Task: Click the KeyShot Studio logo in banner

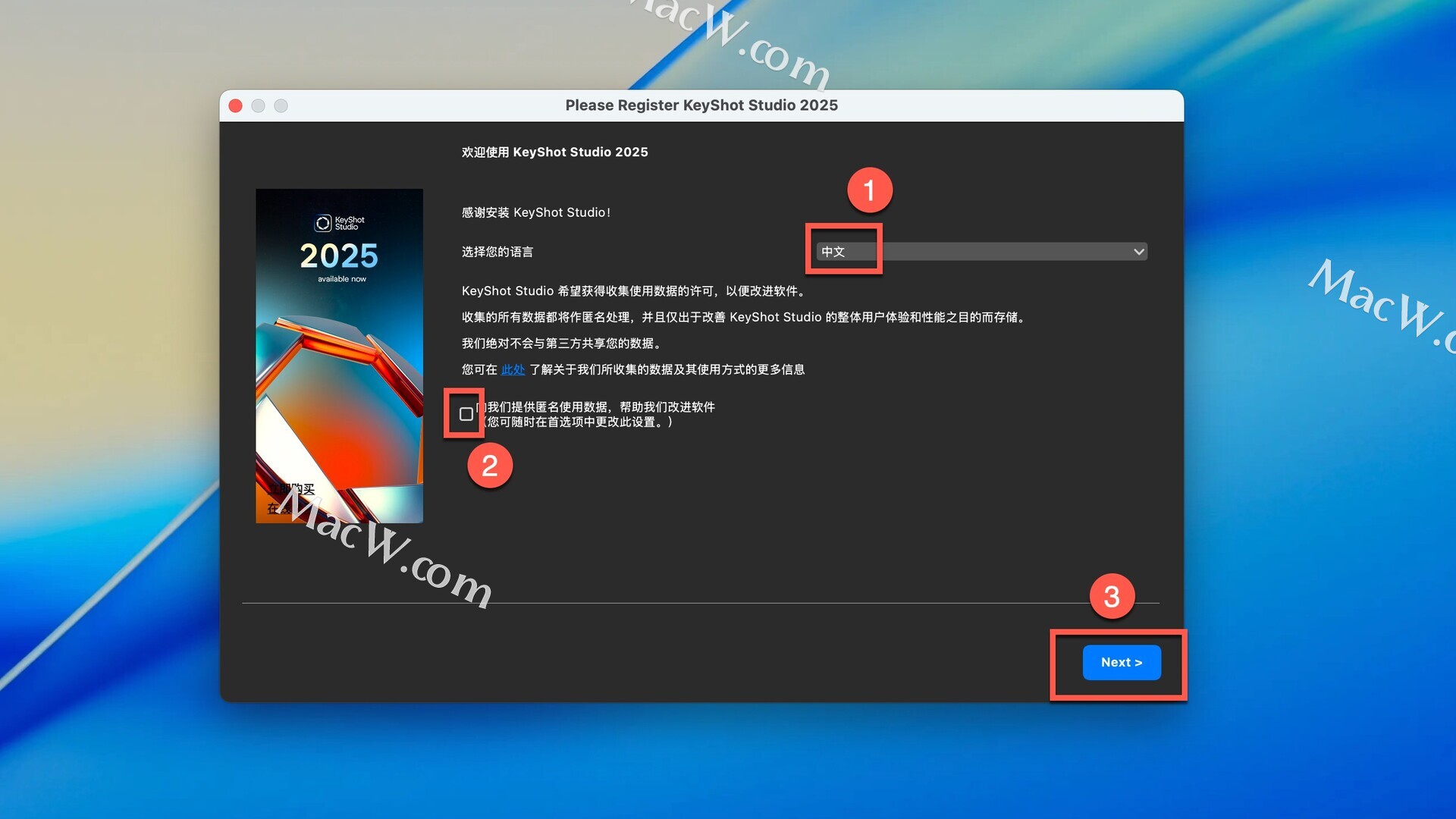Action: click(x=340, y=223)
